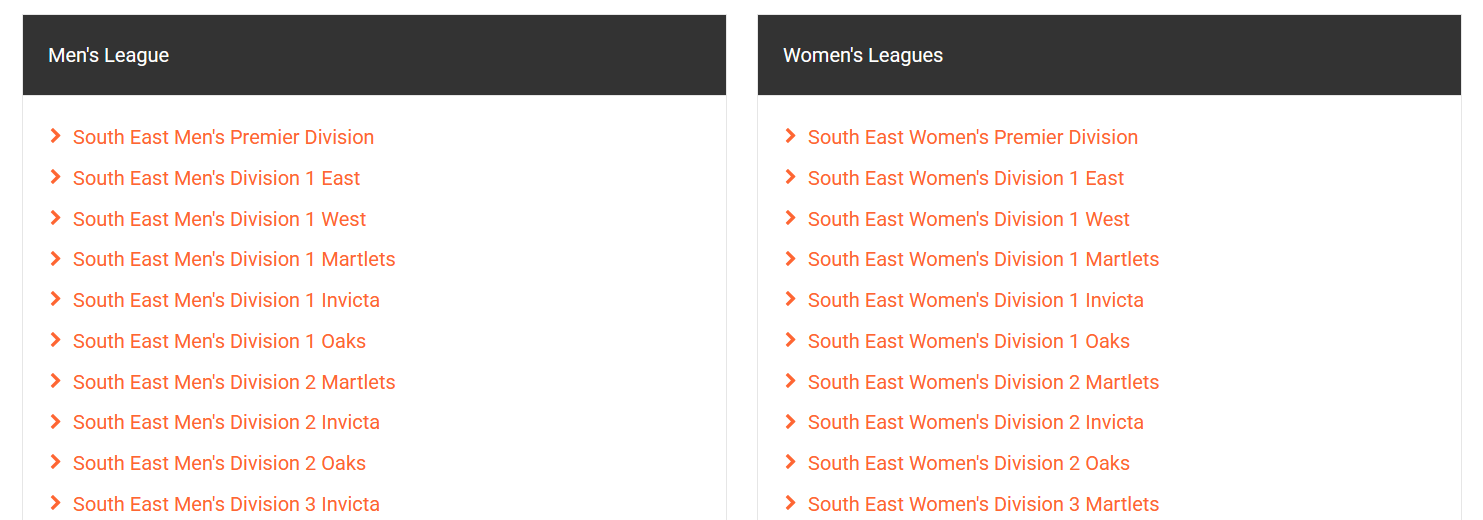Open South East Men's Division 2 Oaks
The image size is (1483, 520).
click(x=219, y=463)
